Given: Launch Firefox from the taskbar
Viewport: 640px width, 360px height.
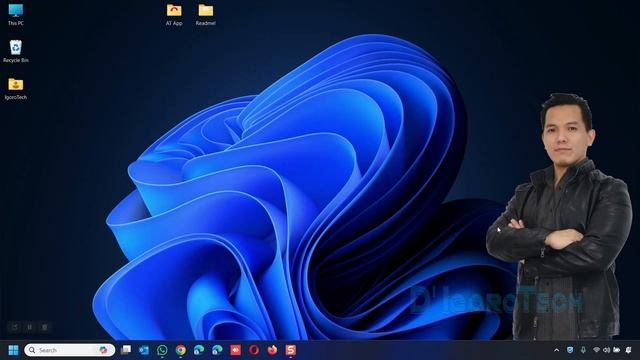Looking at the screenshot, I should (x=272, y=350).
